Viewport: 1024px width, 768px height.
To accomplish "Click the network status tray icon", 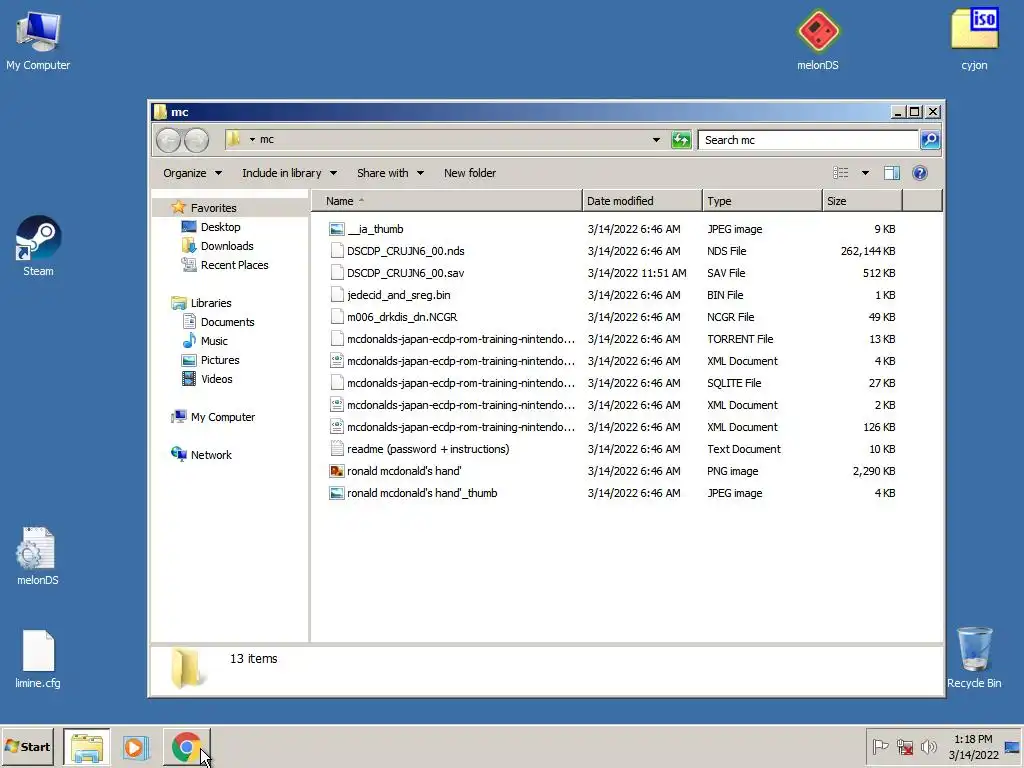I will [x=904, y=746].
